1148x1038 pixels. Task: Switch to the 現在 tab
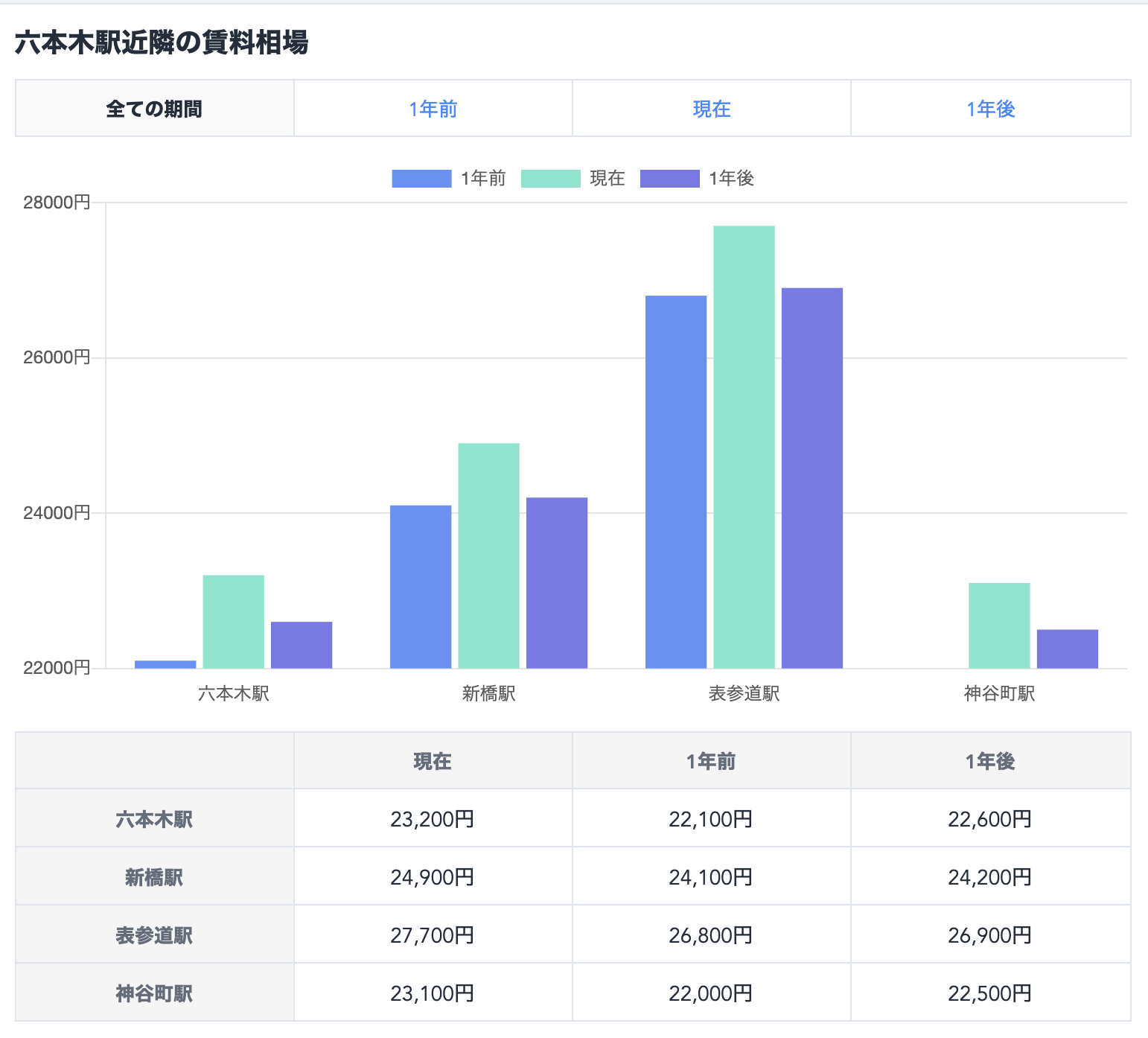click(712, 109)
